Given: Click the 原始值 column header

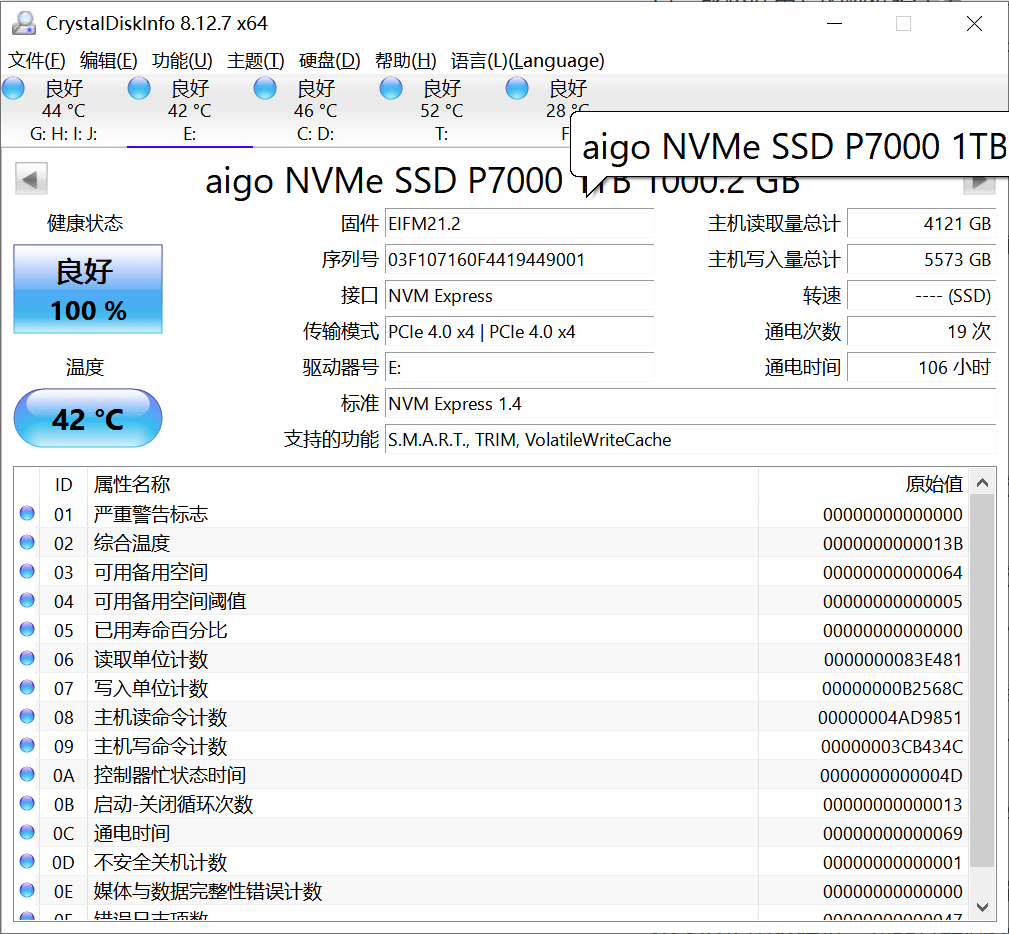Looking at the screenshot, I should (934, 484).
